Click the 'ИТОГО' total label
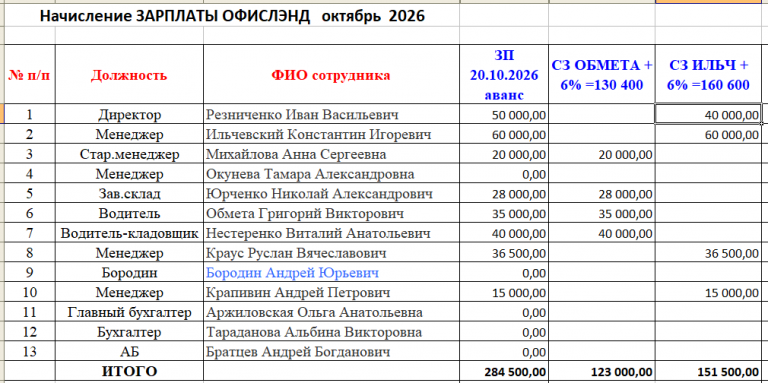768x383 pixels. pos(129,371)
